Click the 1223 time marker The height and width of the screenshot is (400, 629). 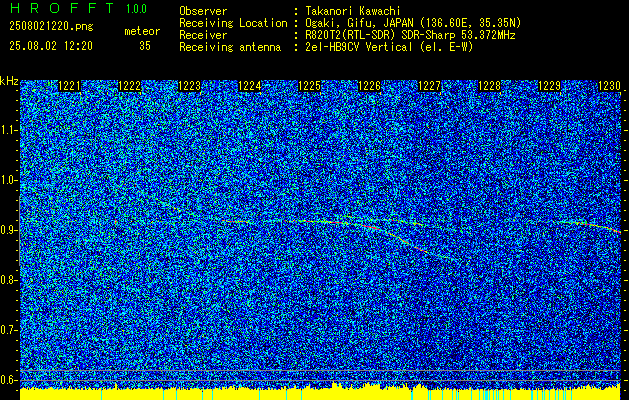(189, 86)
